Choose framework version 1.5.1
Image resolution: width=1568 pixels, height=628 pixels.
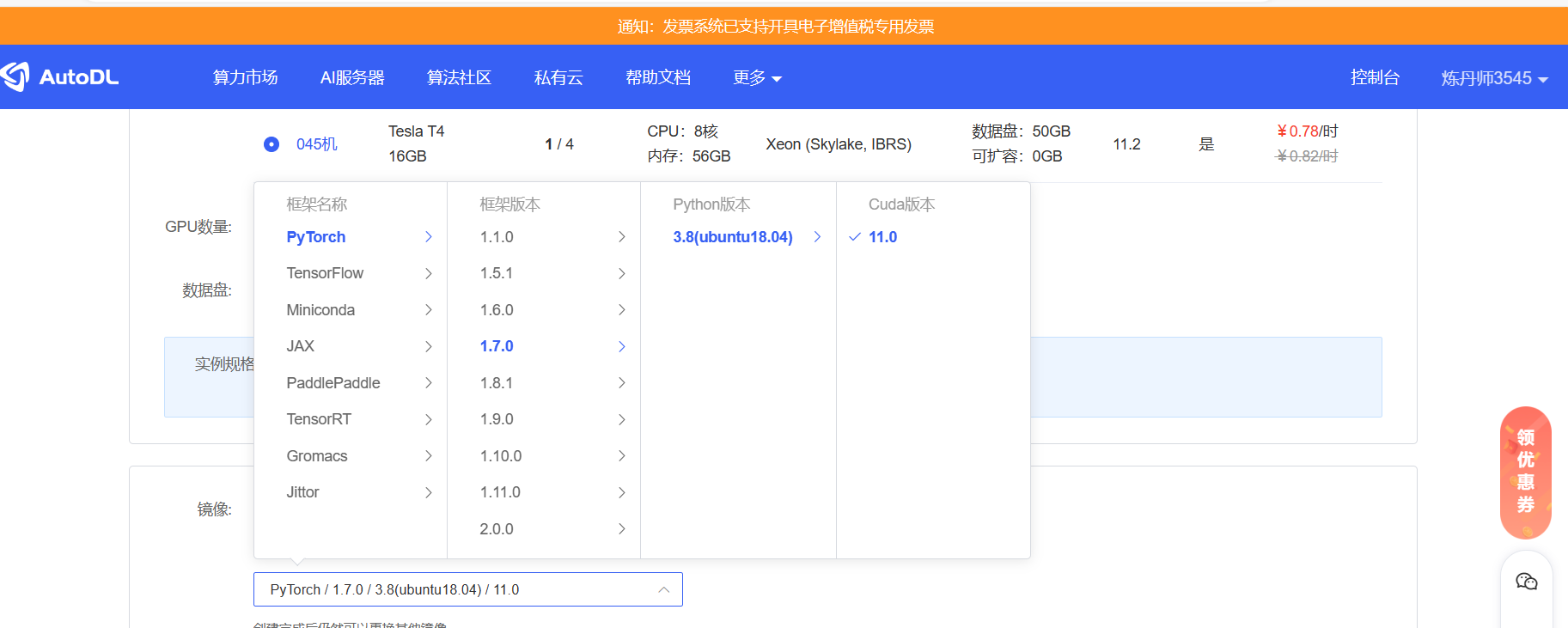[544, 273]
